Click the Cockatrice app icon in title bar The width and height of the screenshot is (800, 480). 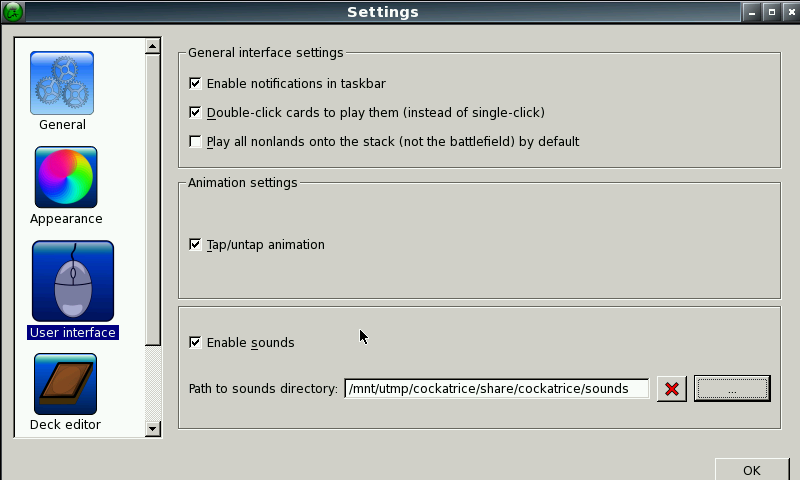[13, 12]
